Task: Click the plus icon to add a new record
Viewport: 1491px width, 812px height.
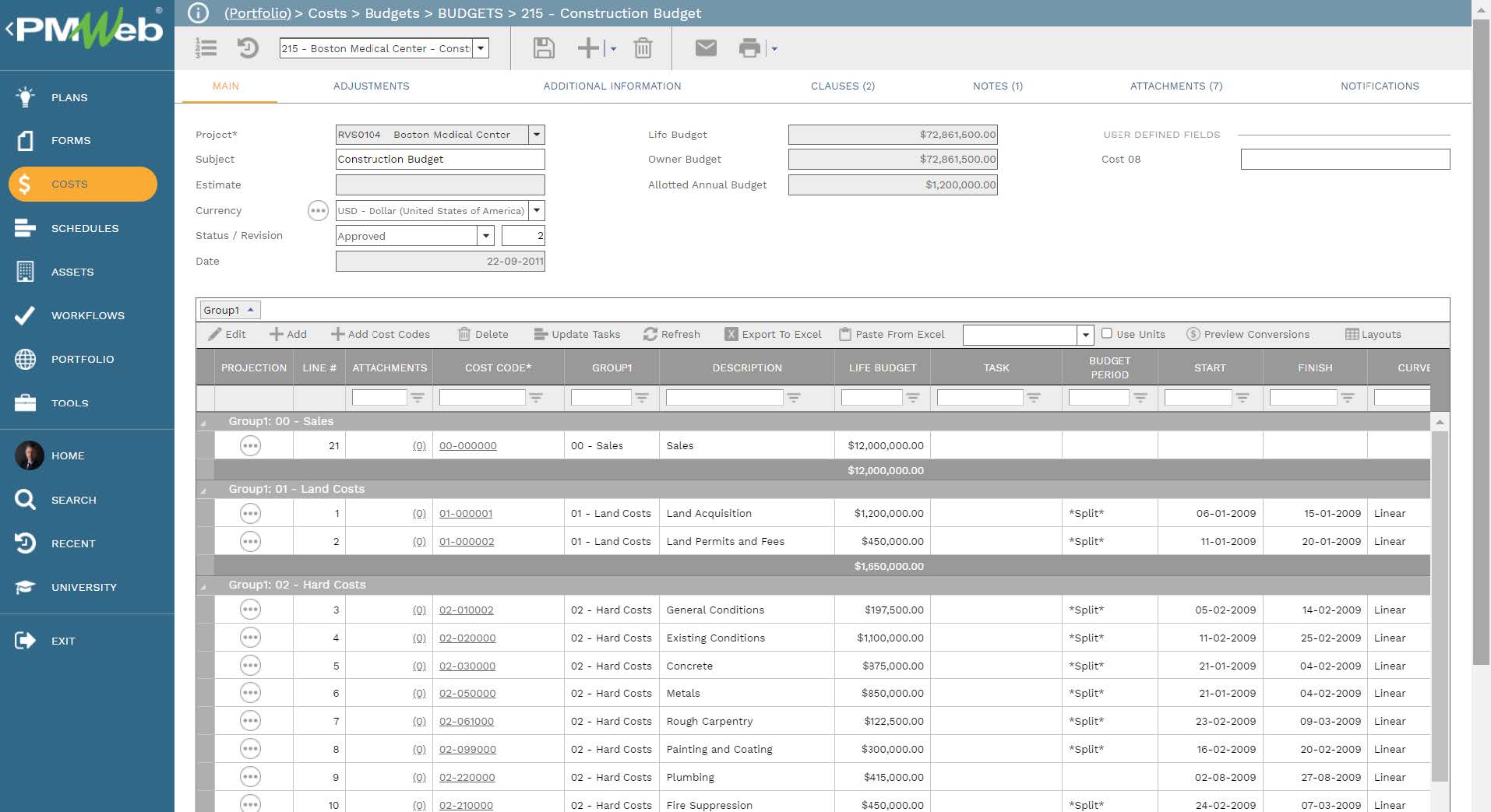Action: point(588,48)
